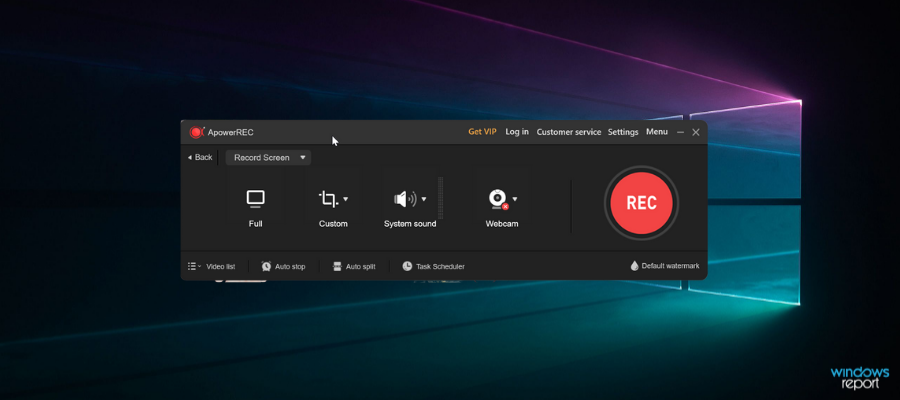The image size is (900, 400).
Task: Select the Full screen monitor icon
Action: (255, 199)
